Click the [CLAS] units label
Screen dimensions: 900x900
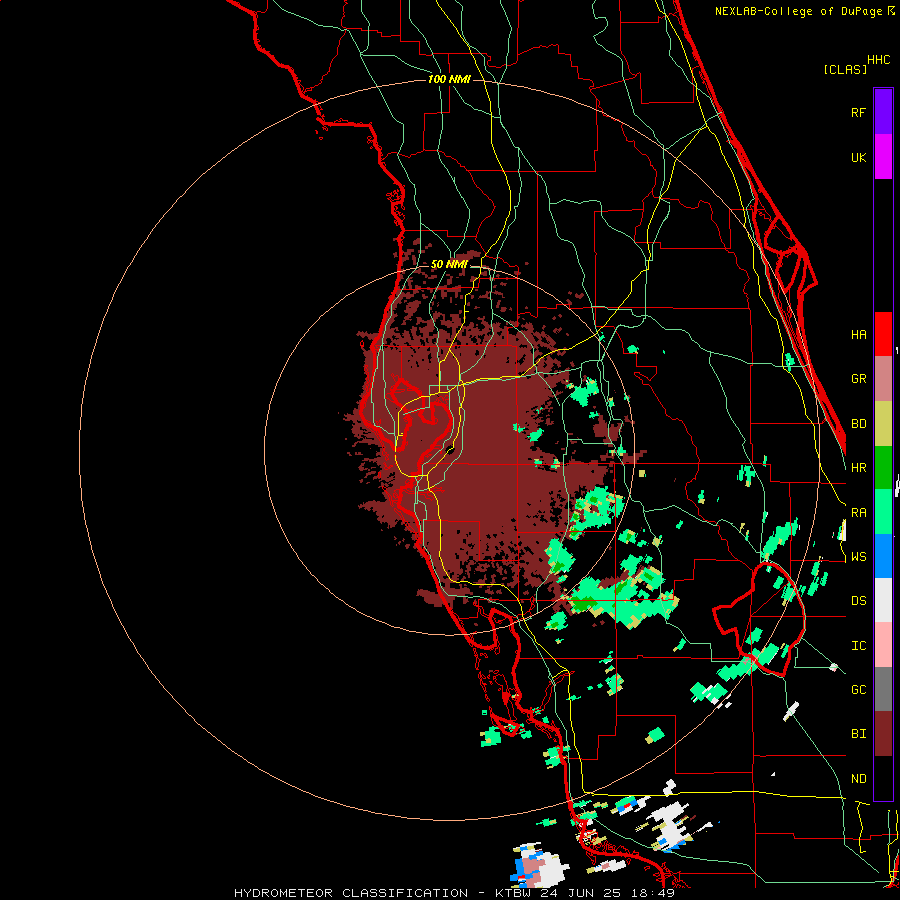[x=845, y=70]
